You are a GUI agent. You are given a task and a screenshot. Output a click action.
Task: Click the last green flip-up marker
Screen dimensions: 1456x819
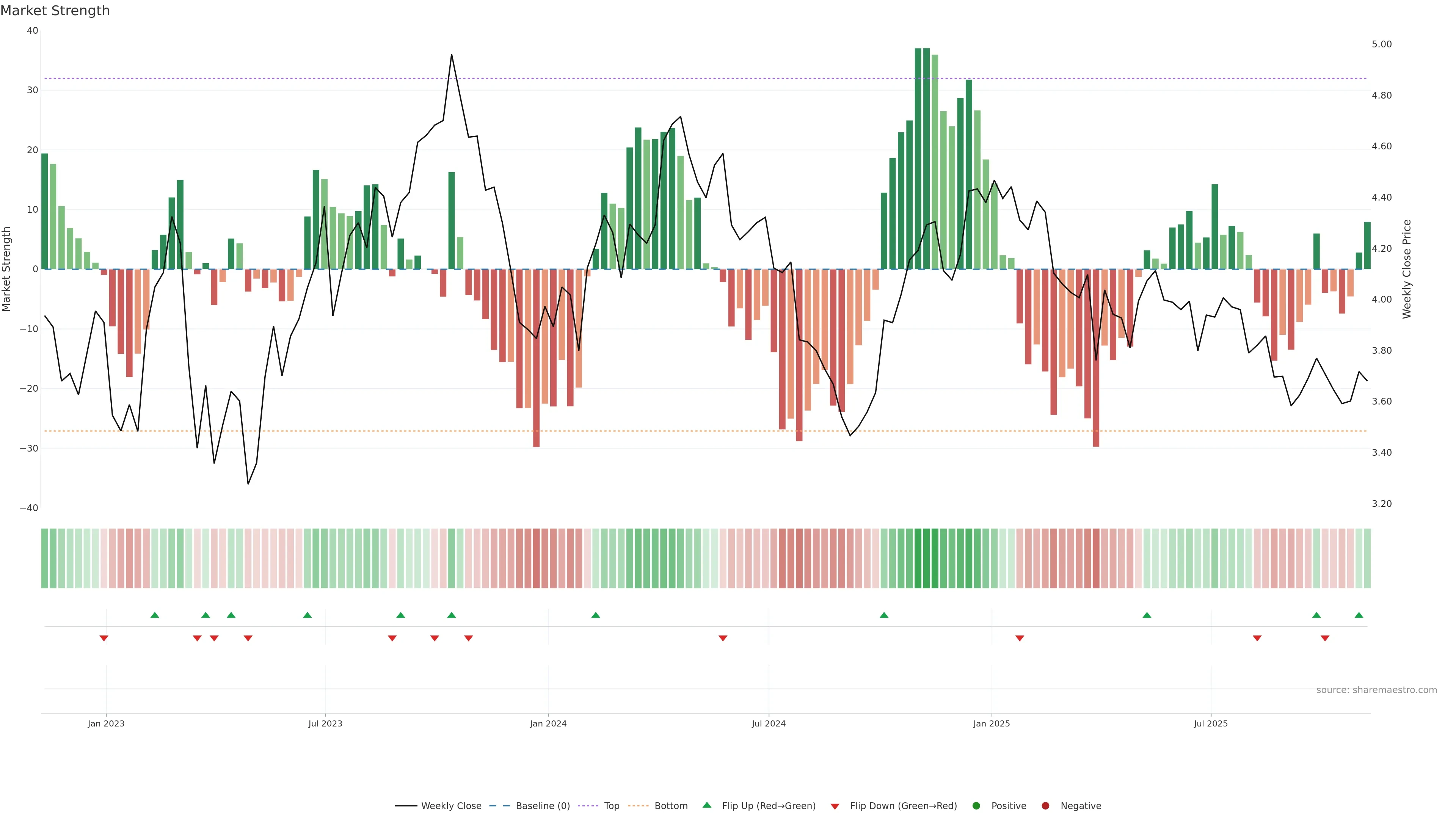pos(1359,615)
